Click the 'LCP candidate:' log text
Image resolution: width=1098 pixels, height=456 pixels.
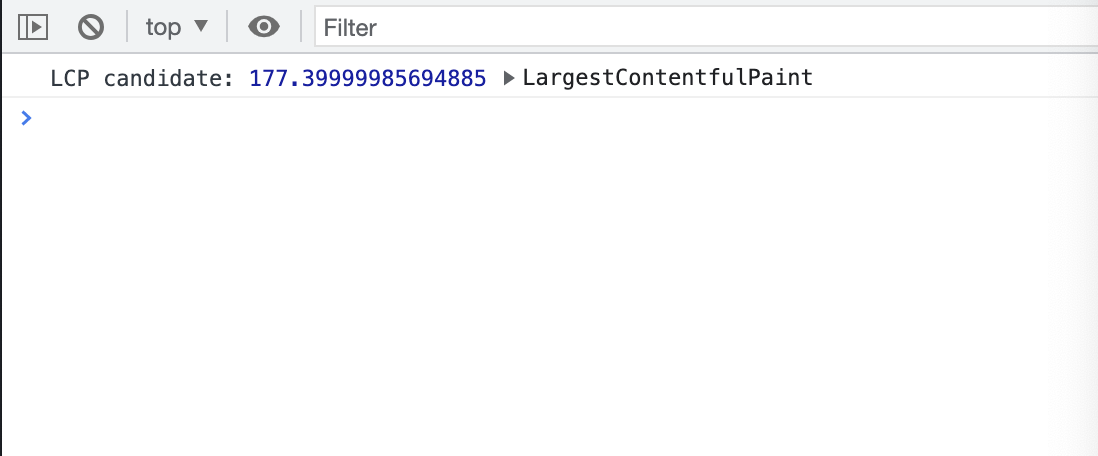click(142, 78)
